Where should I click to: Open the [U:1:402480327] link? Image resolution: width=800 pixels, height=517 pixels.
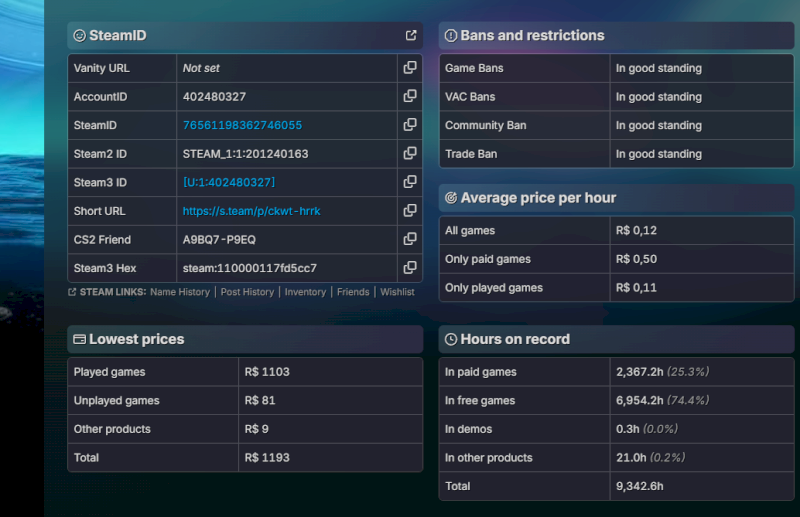[229, 182]
